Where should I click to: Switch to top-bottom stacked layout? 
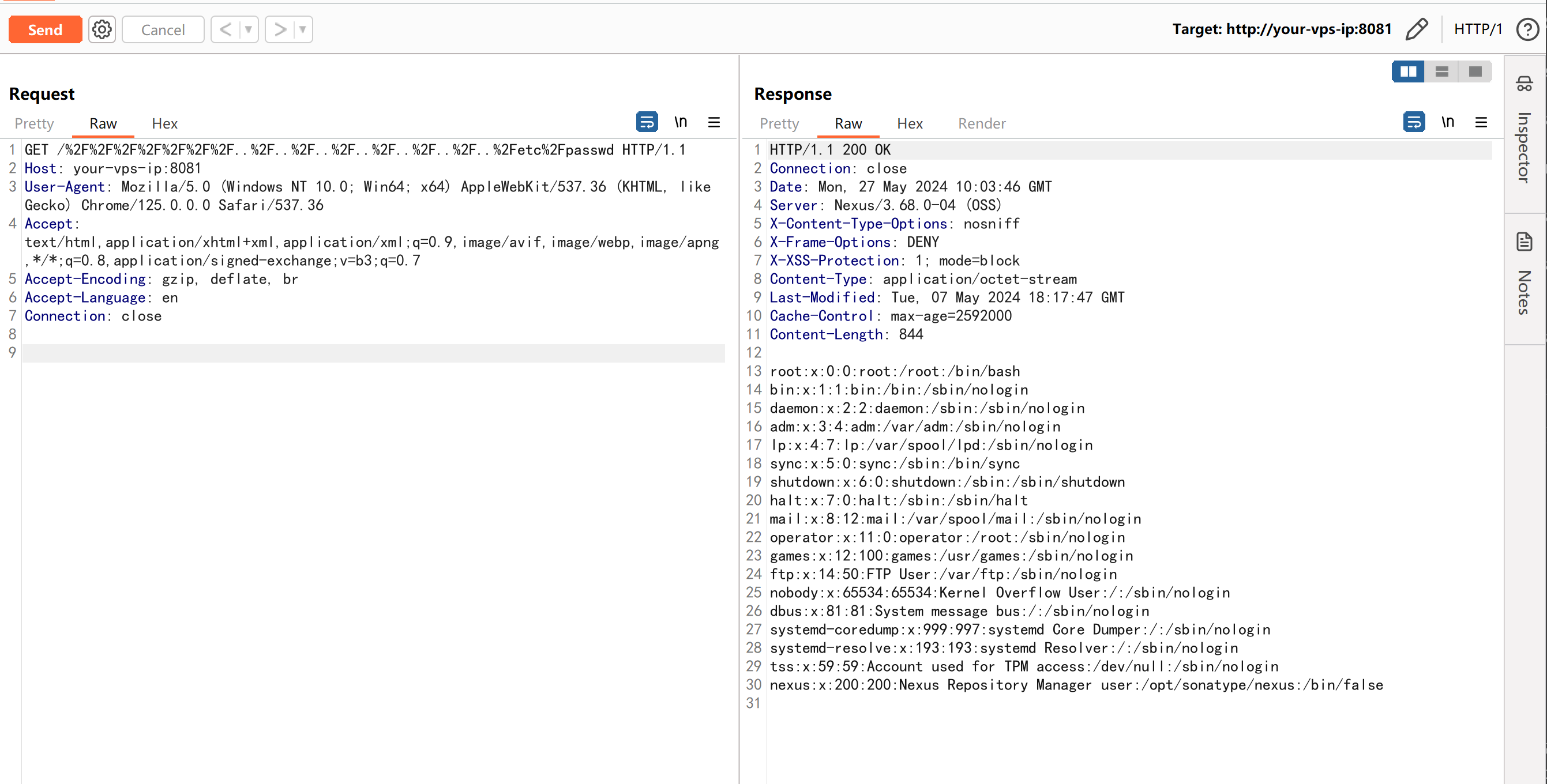tap(1441, 71)
